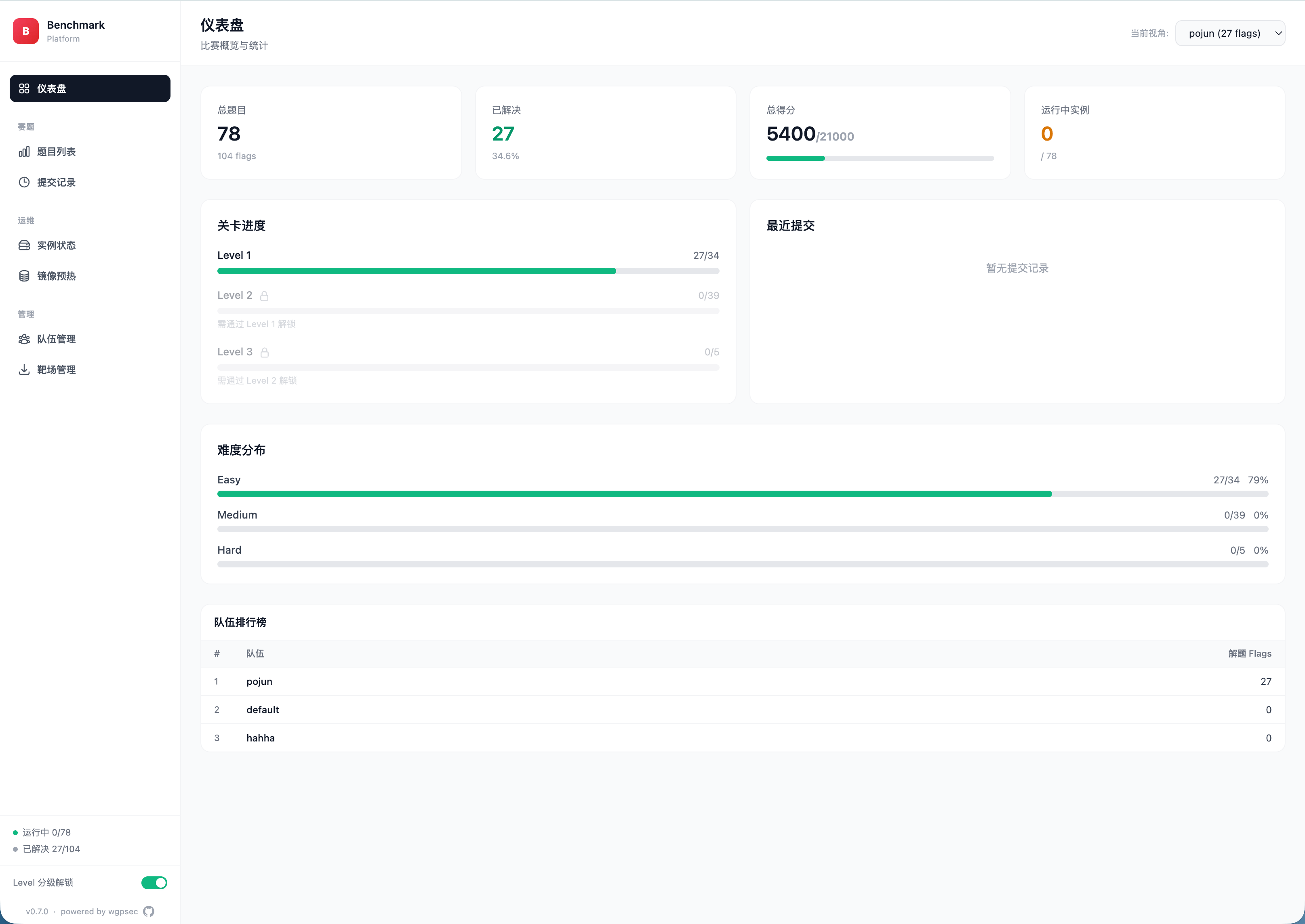1305x924 pixels.
Task: Click the lock icon next to Level 2
Action: pos(264,296)
